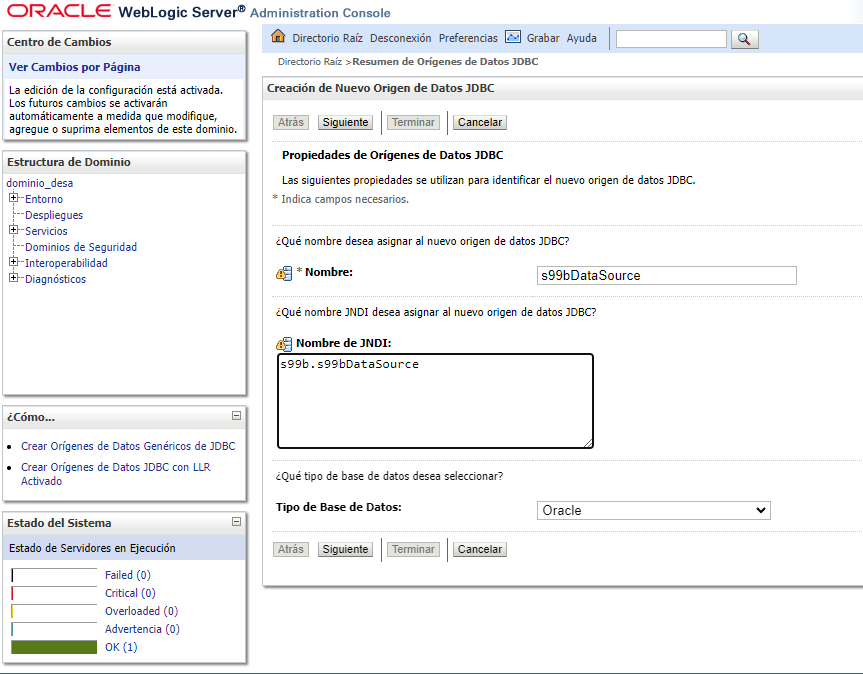The height and width of the screenshot is (674, 863).
Task: Click the Overloaded status progress bar
Action: tap(54, 611)
